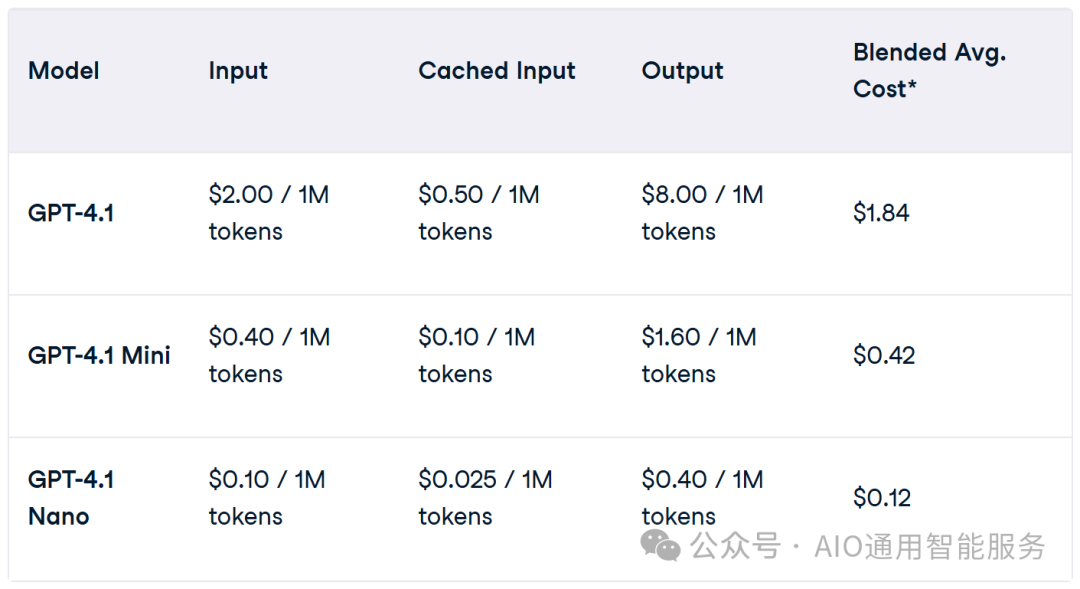This screenshot has width=1080, height=589.
Task: Select the Cached Input column header
Action: click(x=497, y=71)
